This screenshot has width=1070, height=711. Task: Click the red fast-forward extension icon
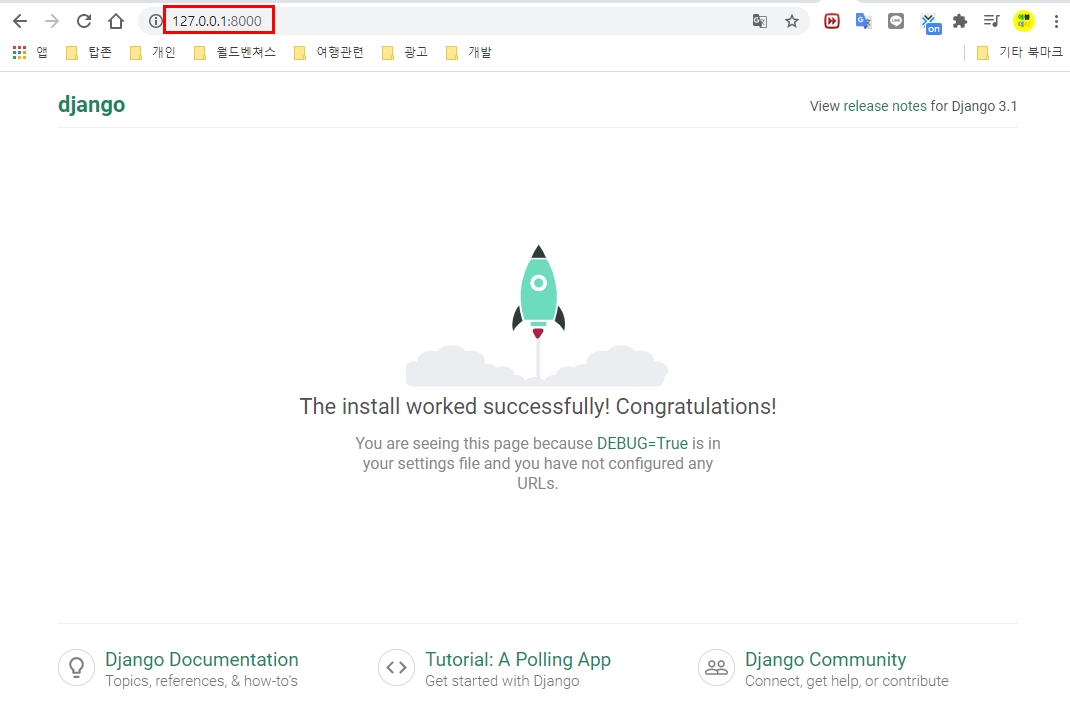click(832, 21)
